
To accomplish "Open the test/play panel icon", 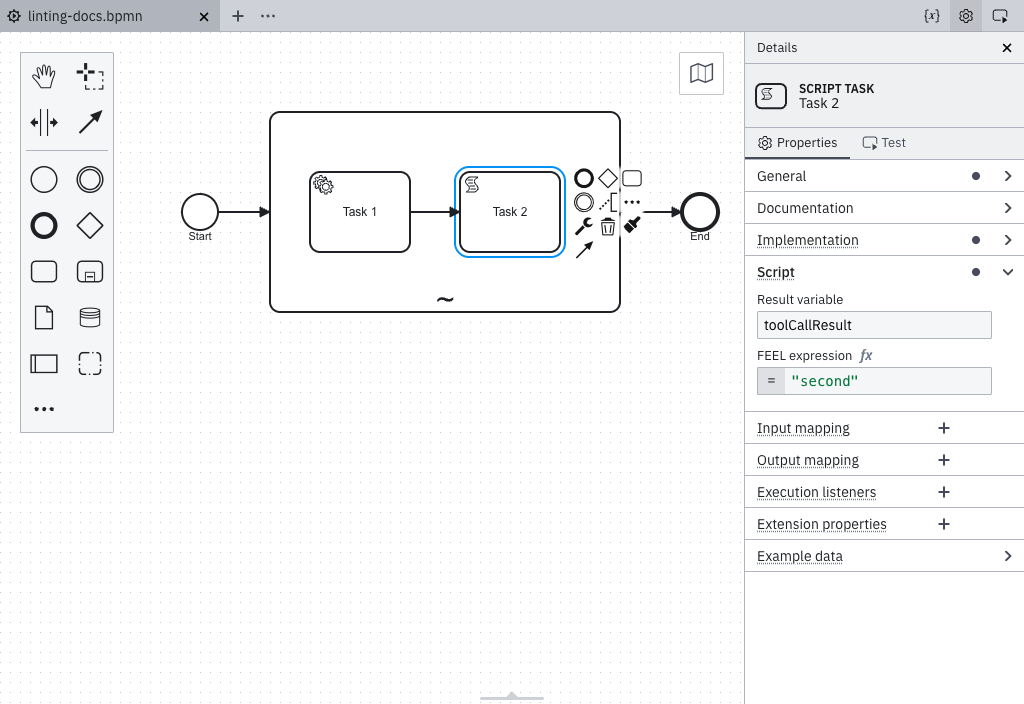I will [x=1000, y=16].
